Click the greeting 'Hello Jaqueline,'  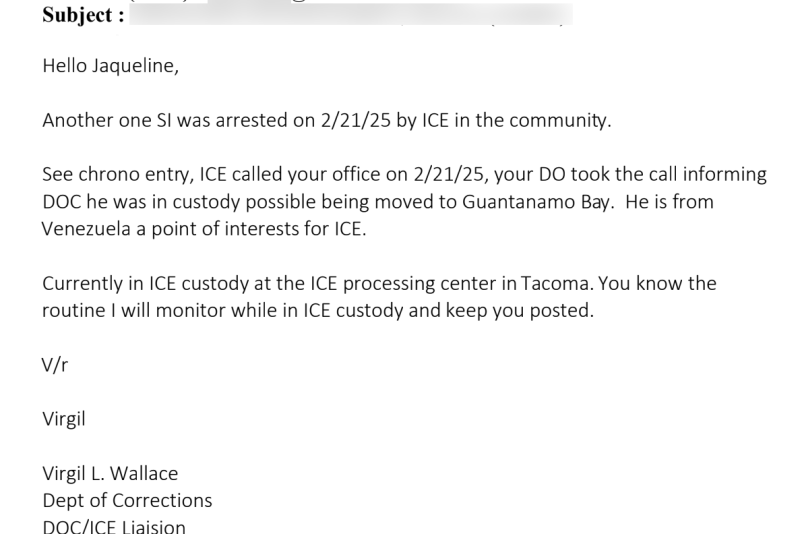pos(111,66)
